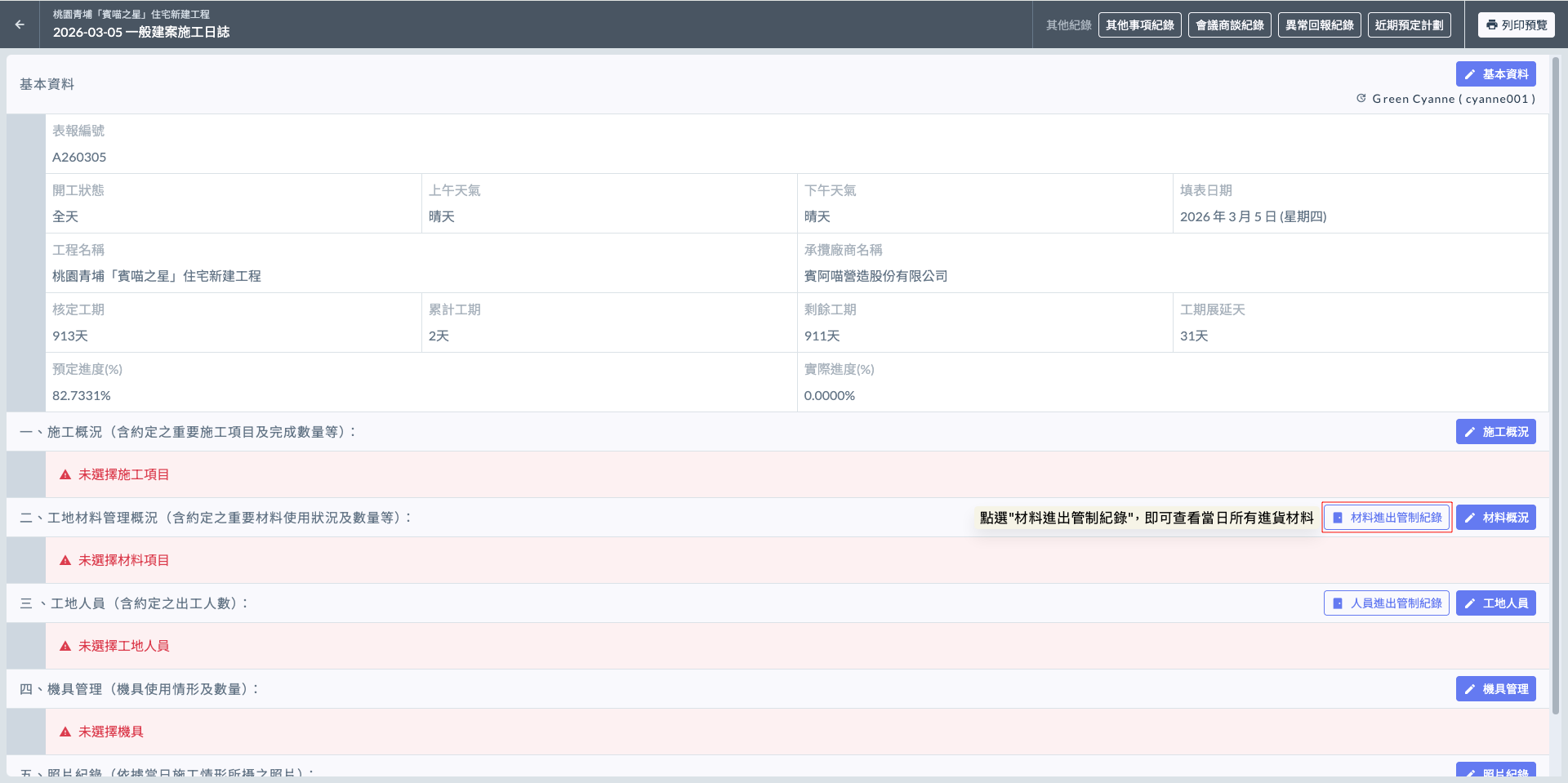Edit 材料概況 section
This screenshot has height=783, width=1568.
[x=1495, y=518]
